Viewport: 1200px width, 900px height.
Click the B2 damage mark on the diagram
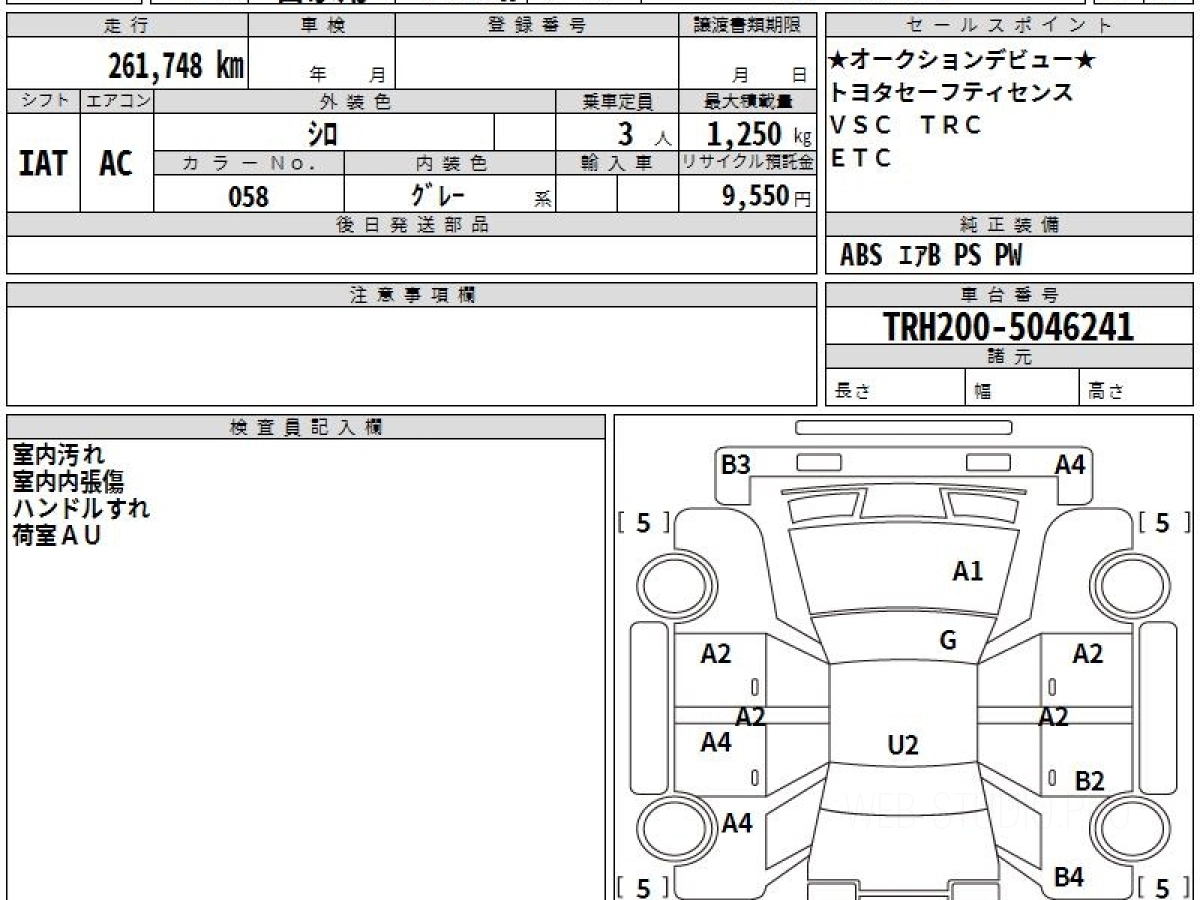[1089, 780]
